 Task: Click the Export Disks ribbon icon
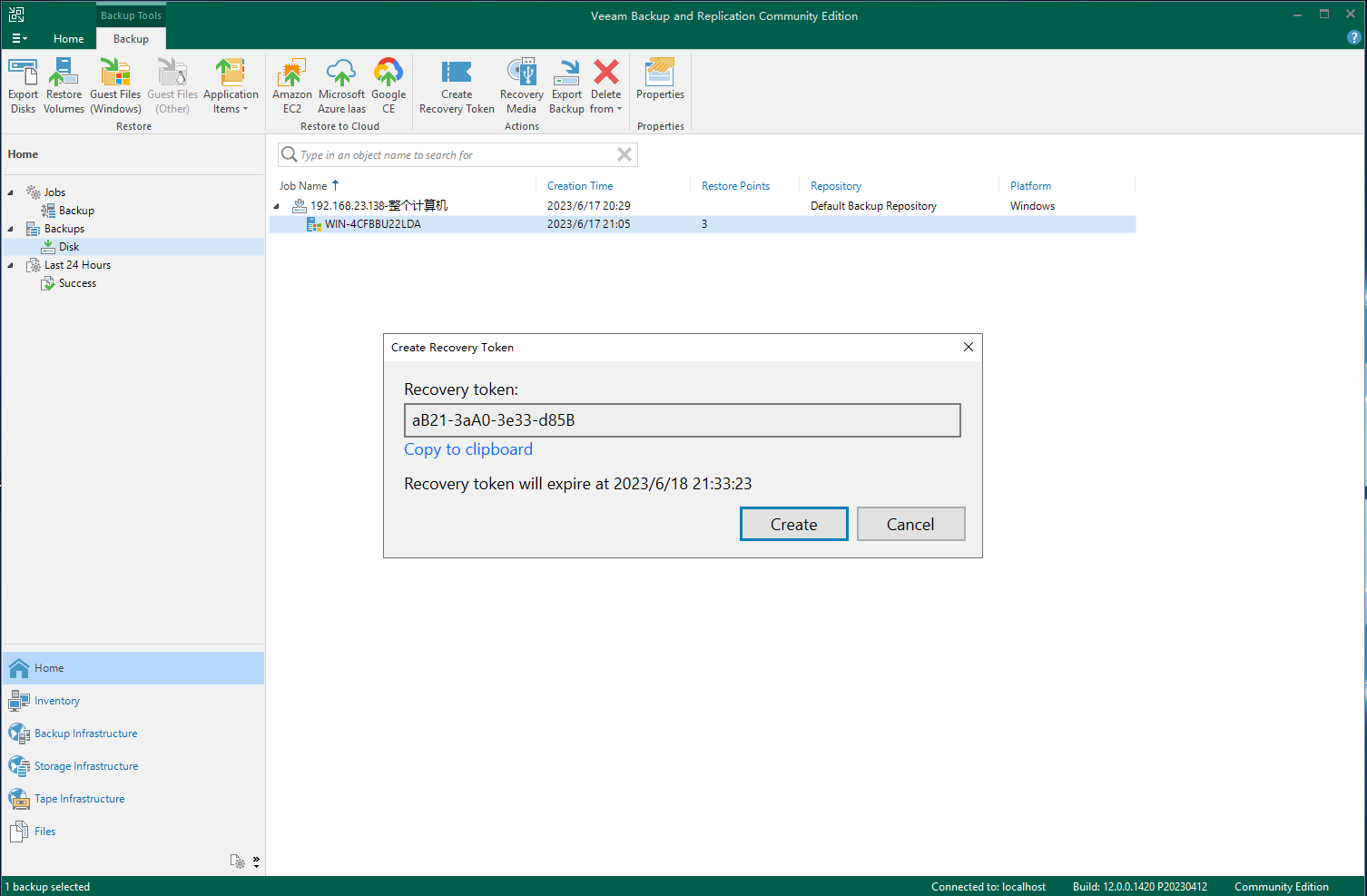coord(23,85)
